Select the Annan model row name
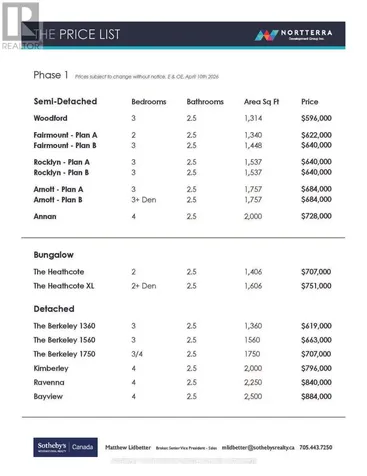Image resolution: width=367 pixels, height=476 pixels. tap(45, 216)
